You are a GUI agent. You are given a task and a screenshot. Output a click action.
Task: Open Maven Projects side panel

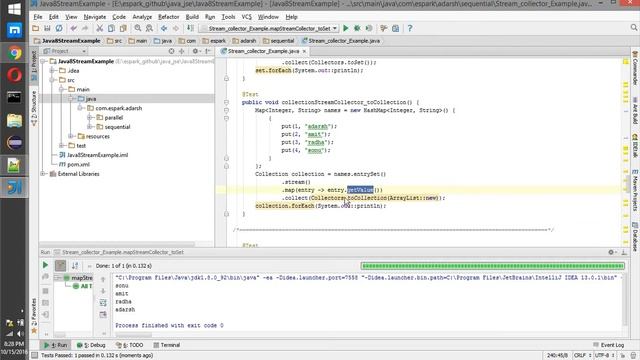click(635, 191)
